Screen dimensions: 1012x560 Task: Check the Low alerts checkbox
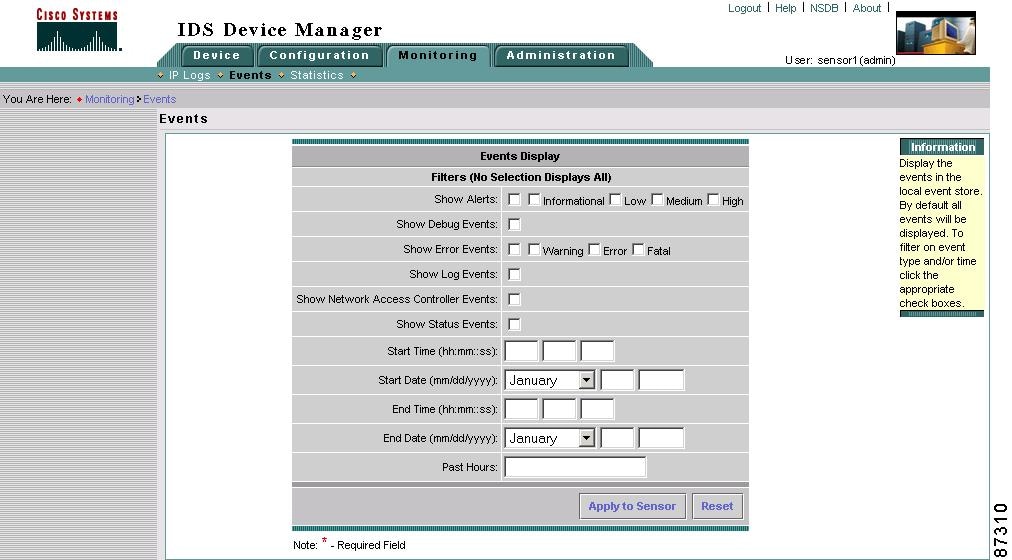point(615,199)
